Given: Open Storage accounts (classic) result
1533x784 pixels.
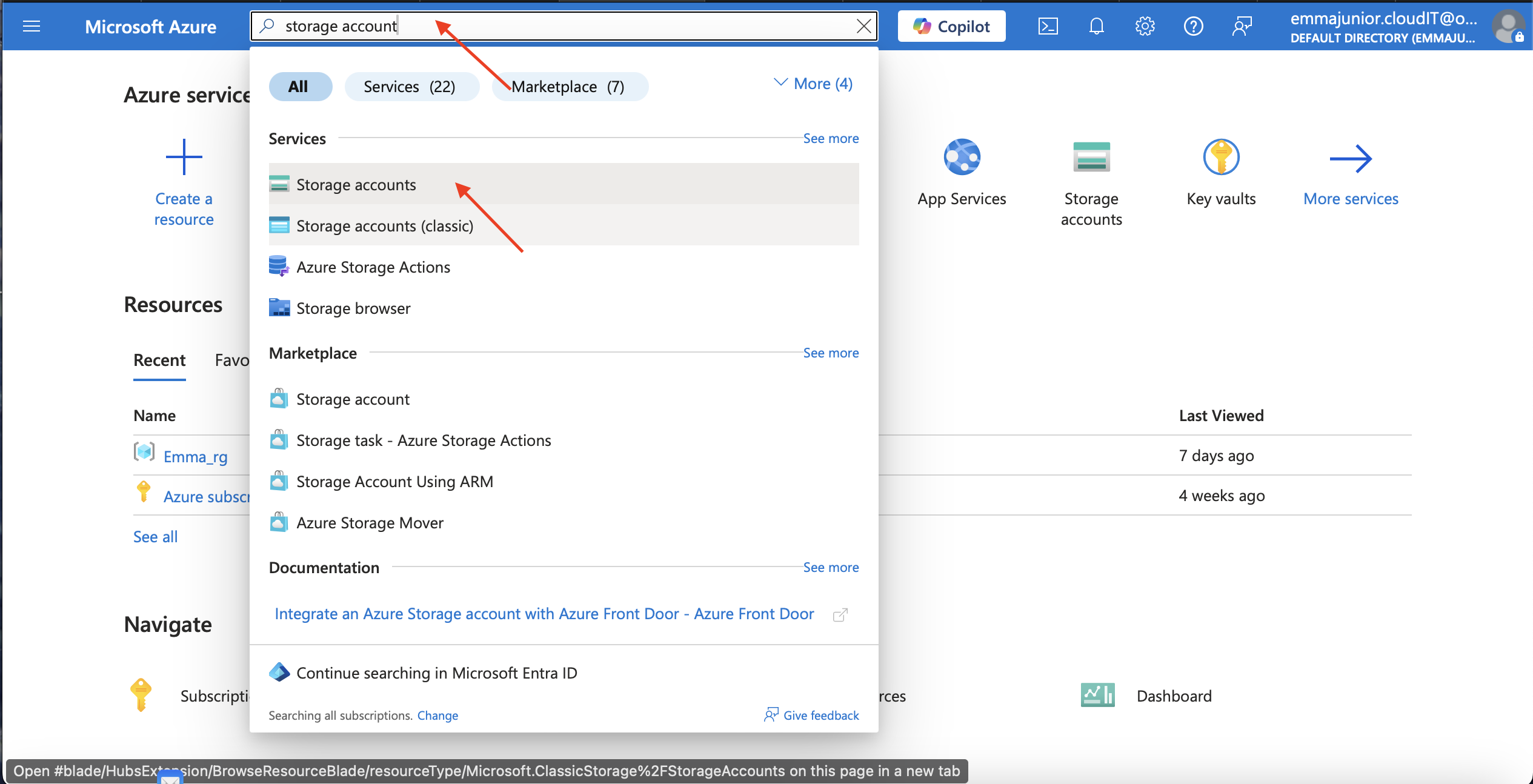Looking at the screenshot, I should coord(564,225).
